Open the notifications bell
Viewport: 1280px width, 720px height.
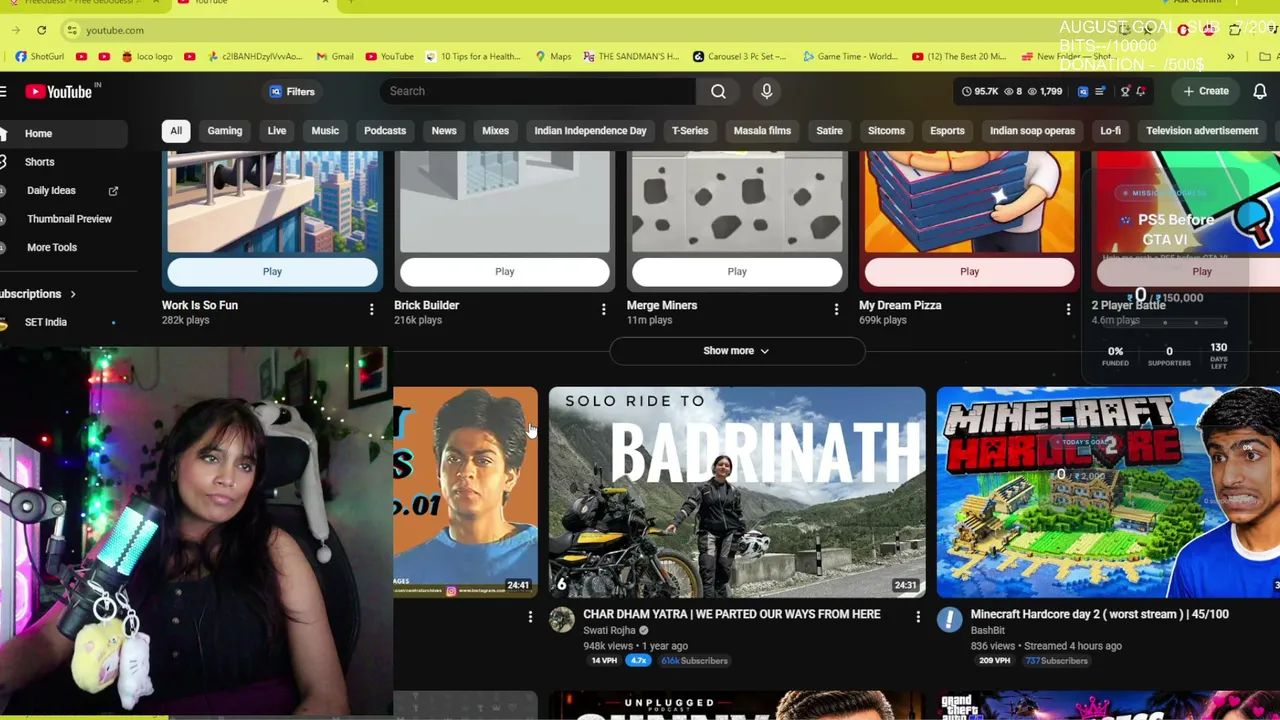pos(1260,91)
